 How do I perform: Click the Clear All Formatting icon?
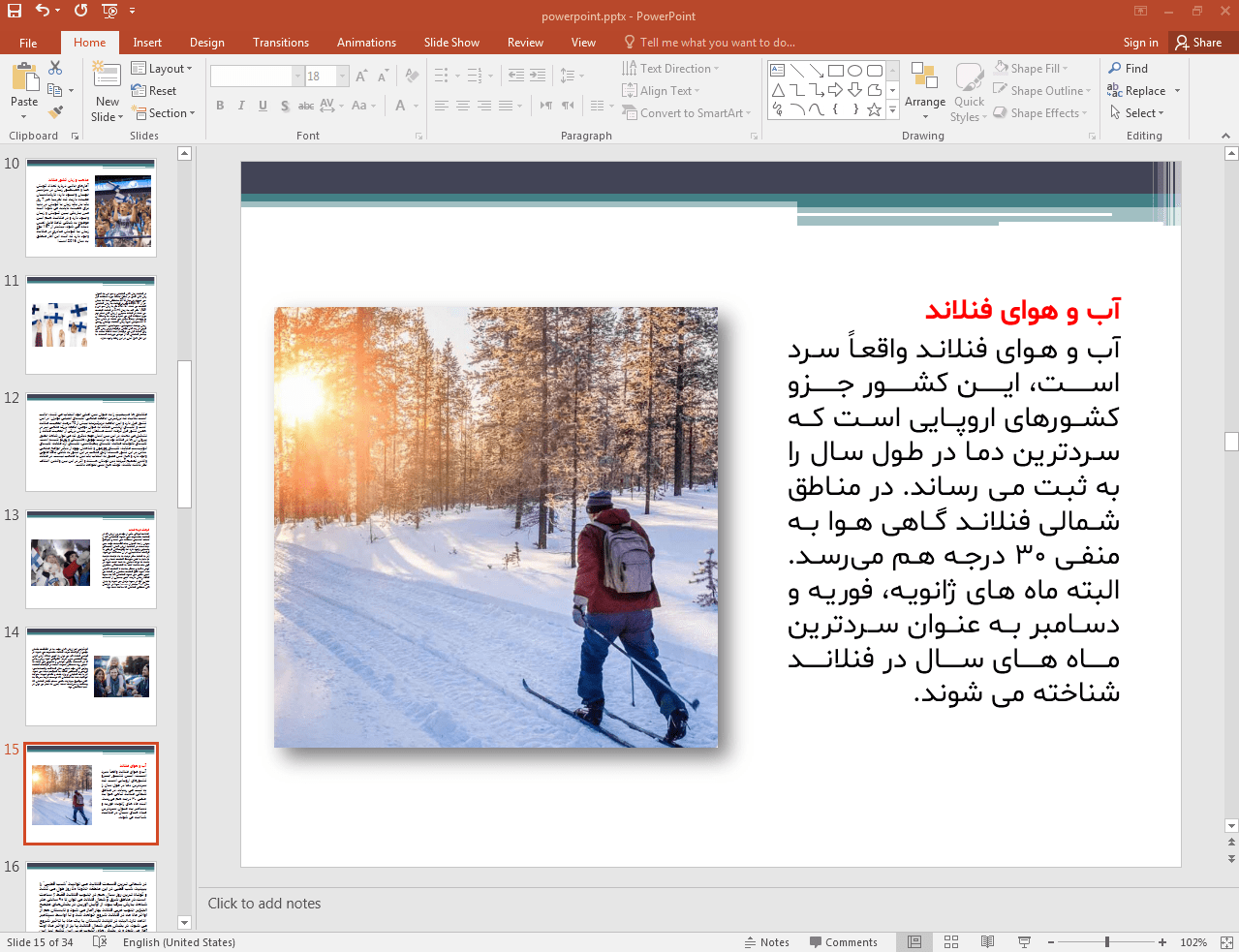(x=412, y=76)
